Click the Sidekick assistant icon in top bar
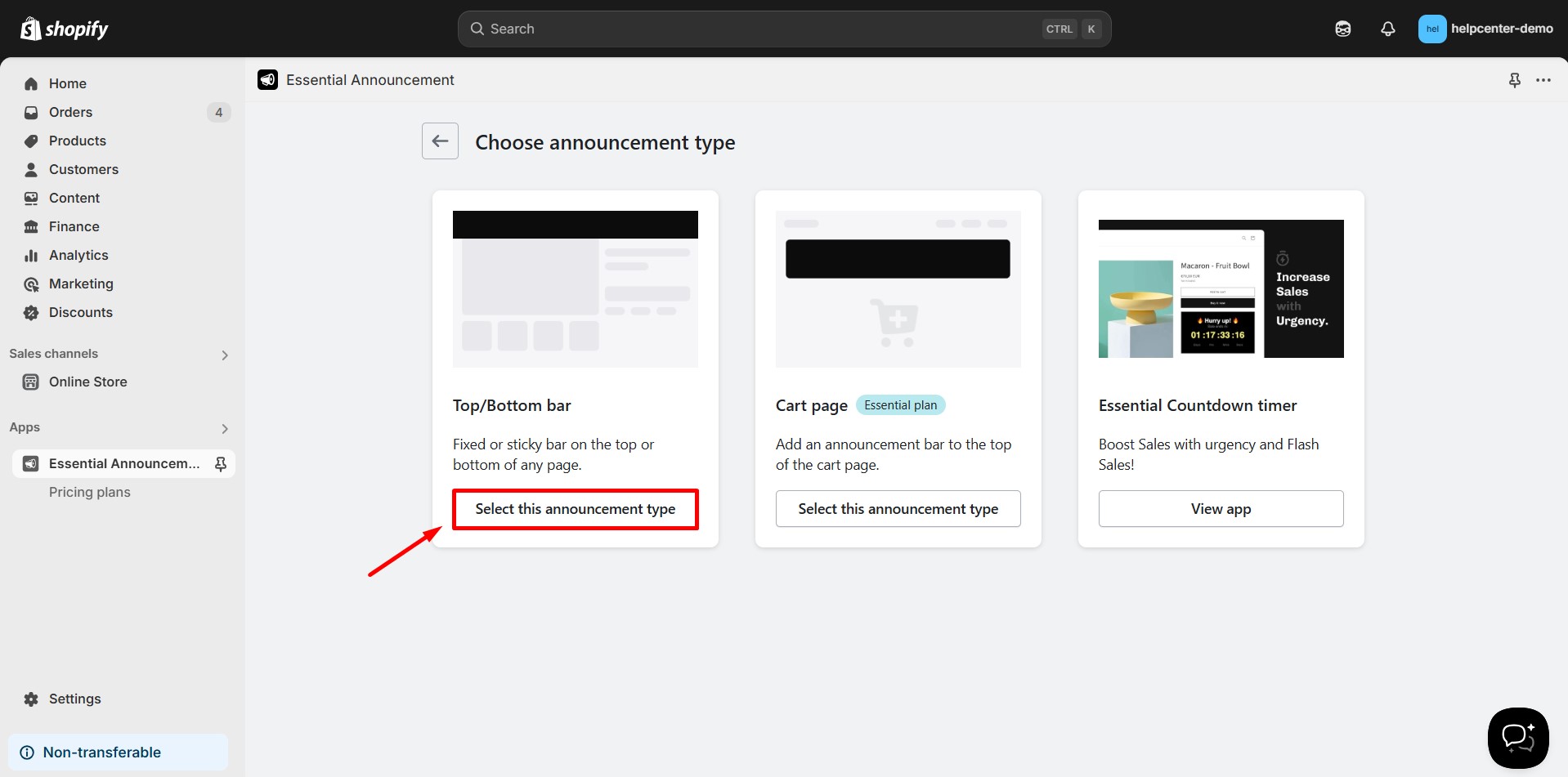The width and height of the screenshot is (1568, 777). [1342, 29]
